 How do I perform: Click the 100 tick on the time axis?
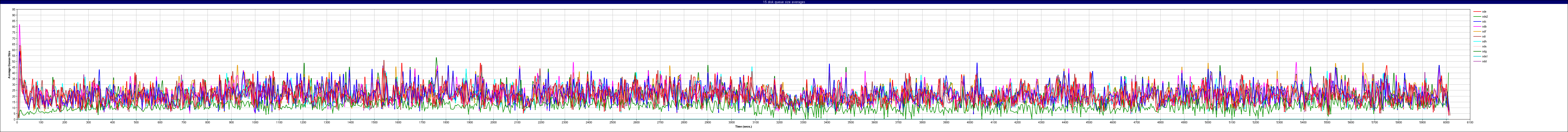click(x=41, y=122)
